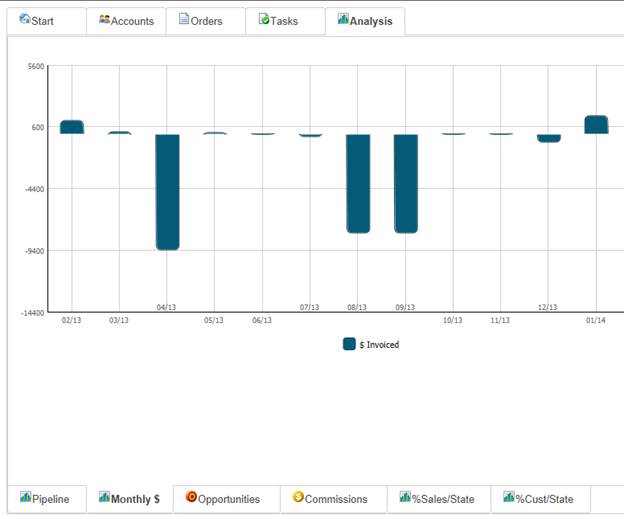This screenshot has width=624, height=519.
Task: Click the %Cust/State chart icon
Action: tap(509, 497)
